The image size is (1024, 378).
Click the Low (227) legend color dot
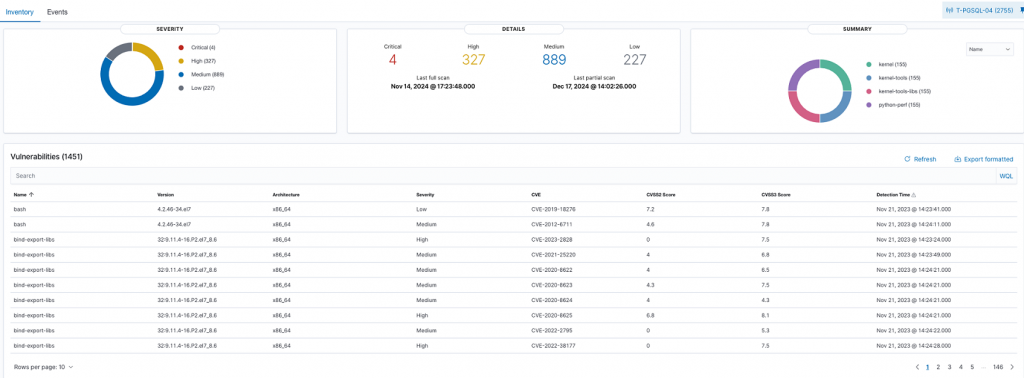[x=180, y=87]
